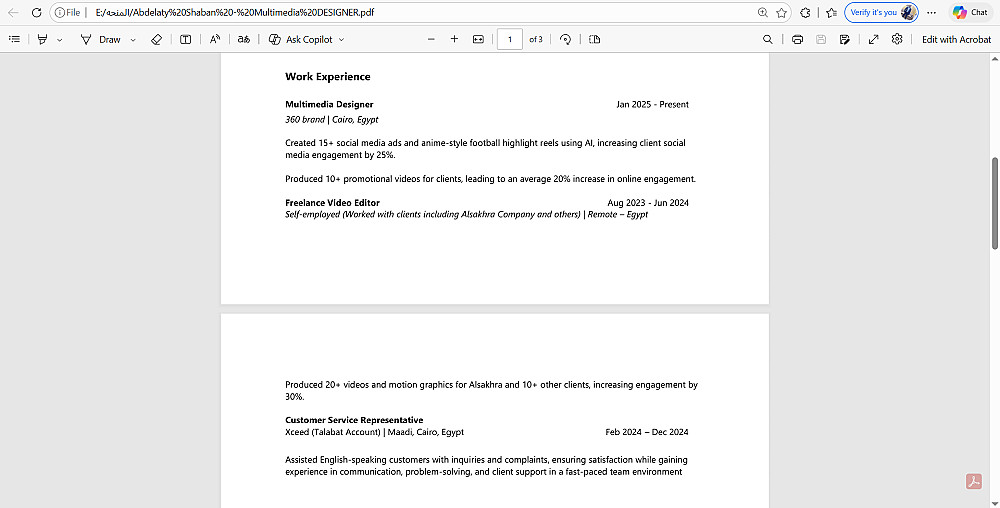Image resolution: width=1000 pixels, height=508 pixels.
Task: Rotate the PDF page
Action: pyautogui.click(x=565, y=40)
